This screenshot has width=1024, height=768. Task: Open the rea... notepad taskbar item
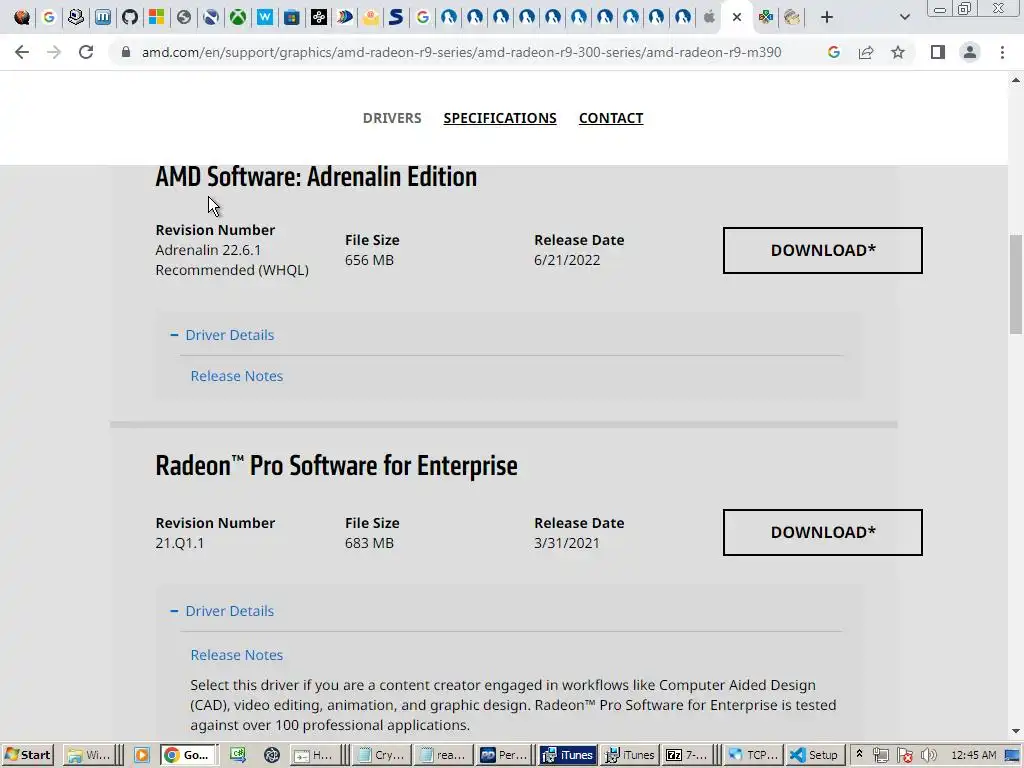444,755
